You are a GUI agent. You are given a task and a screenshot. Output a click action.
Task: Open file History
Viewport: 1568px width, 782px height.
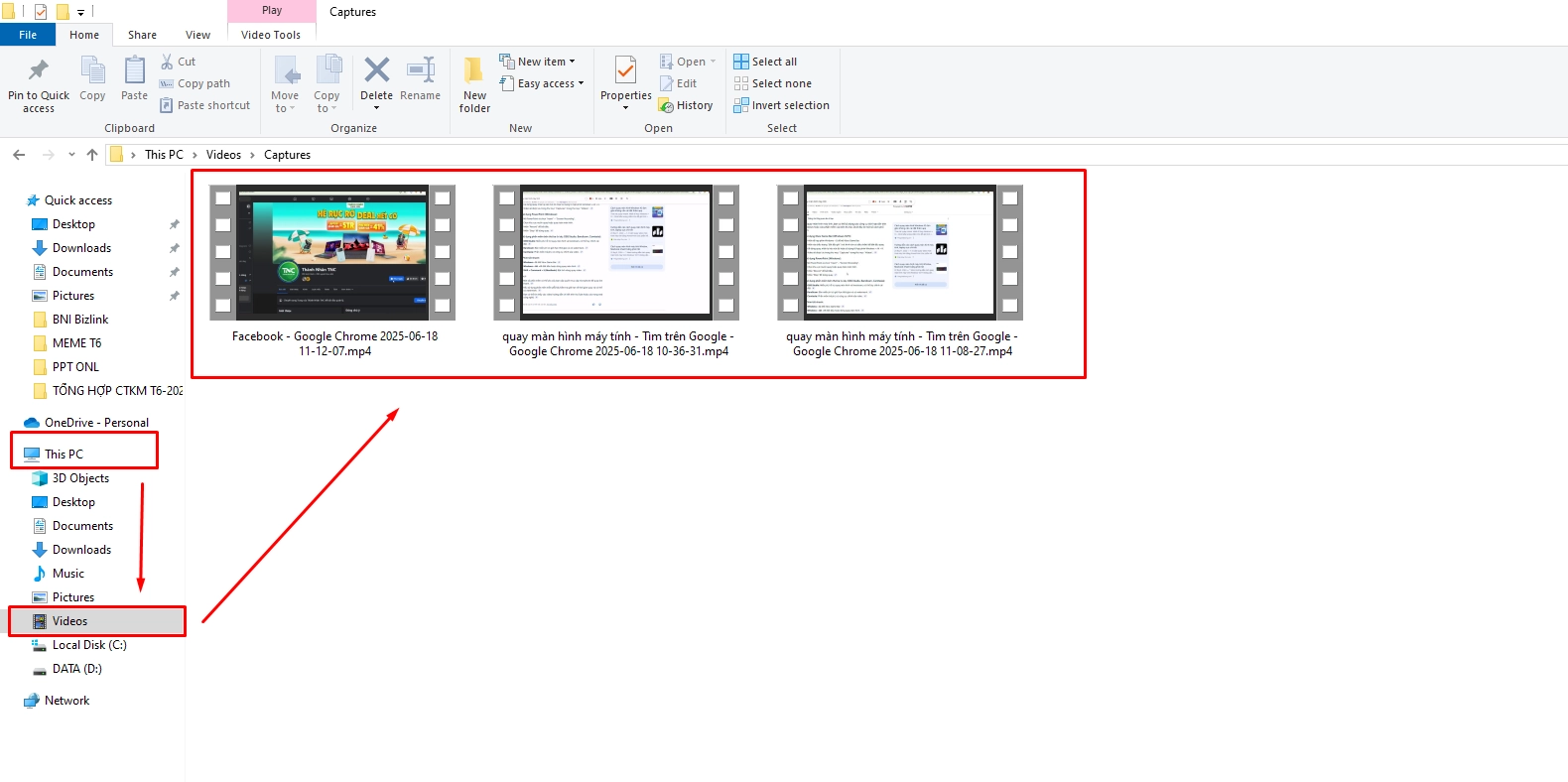686,105
